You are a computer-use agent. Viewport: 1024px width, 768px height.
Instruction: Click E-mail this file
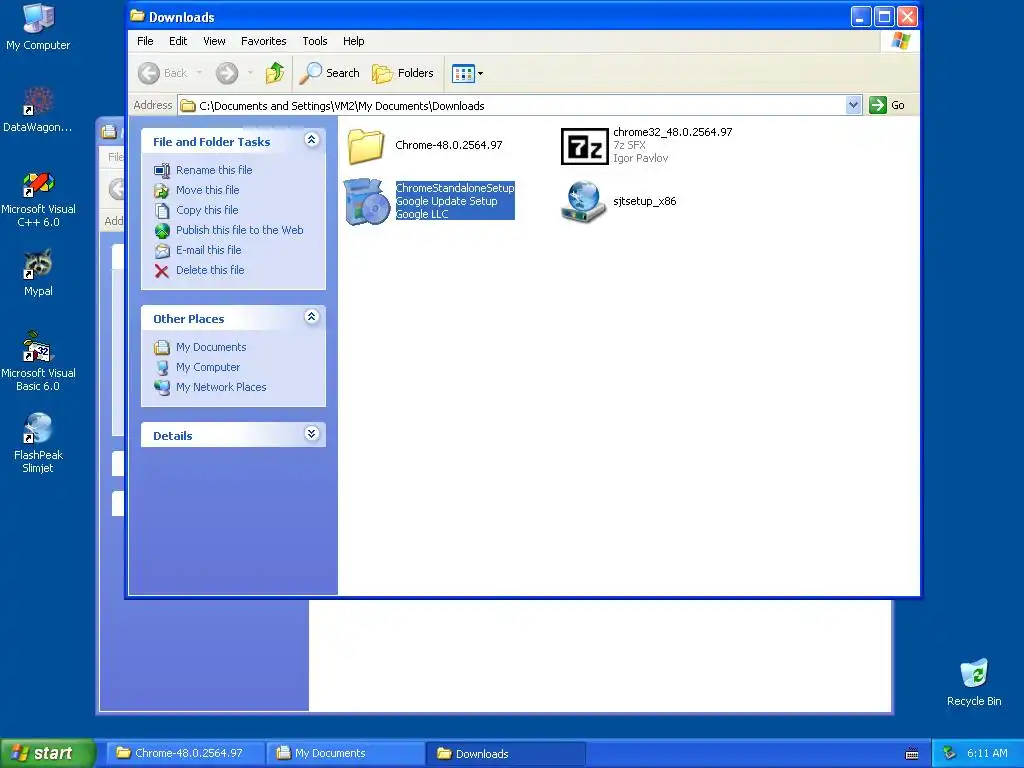[x=208, y=250]
